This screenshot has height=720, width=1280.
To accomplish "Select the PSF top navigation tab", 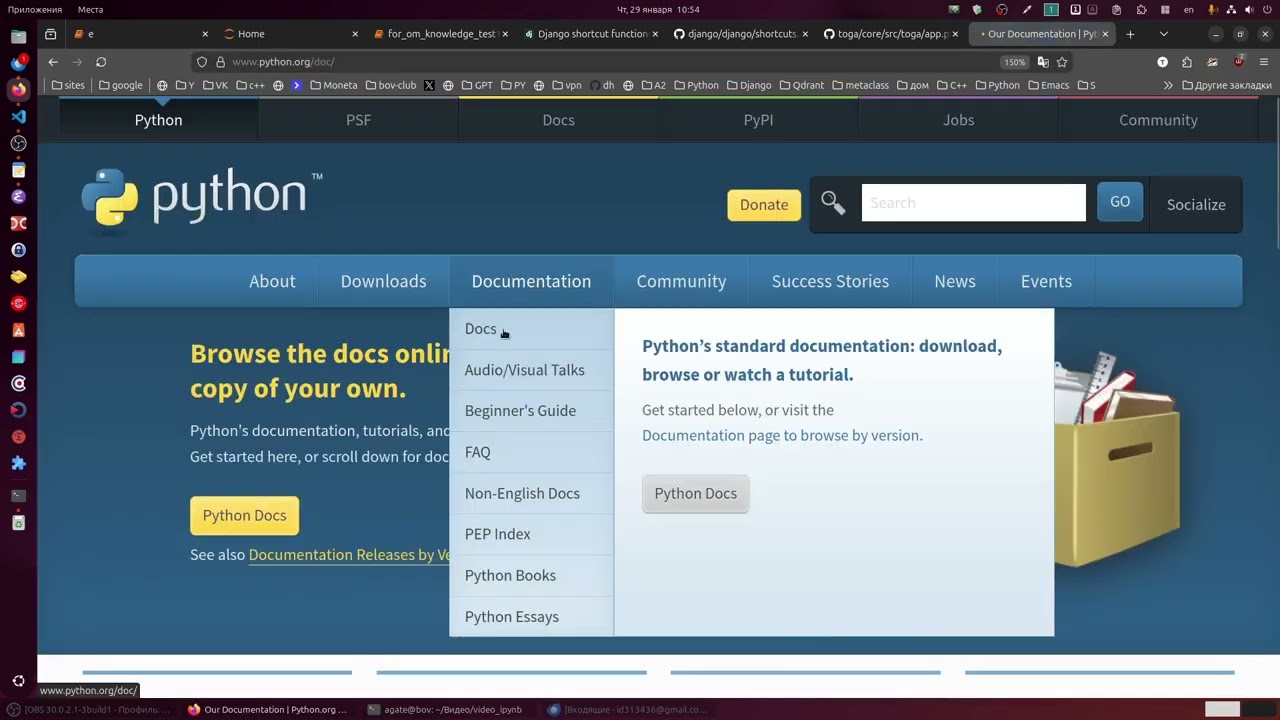I will pyautogui.click(x=358, y=120).
